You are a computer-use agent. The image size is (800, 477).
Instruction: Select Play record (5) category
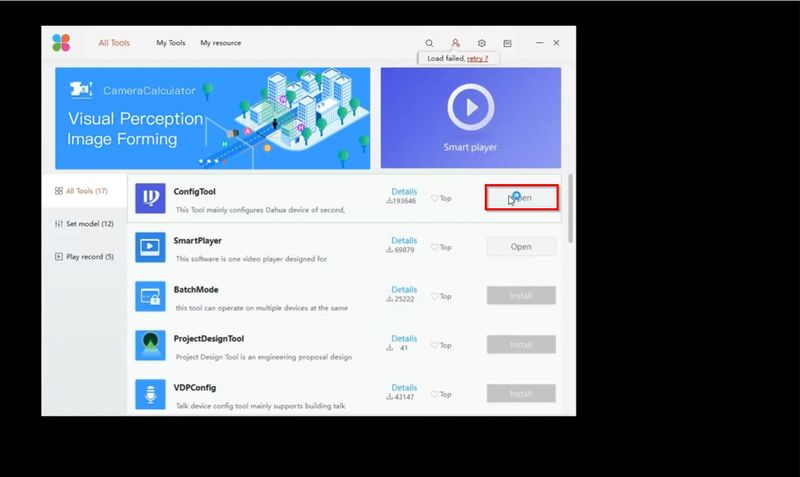[x=84, y=257]
